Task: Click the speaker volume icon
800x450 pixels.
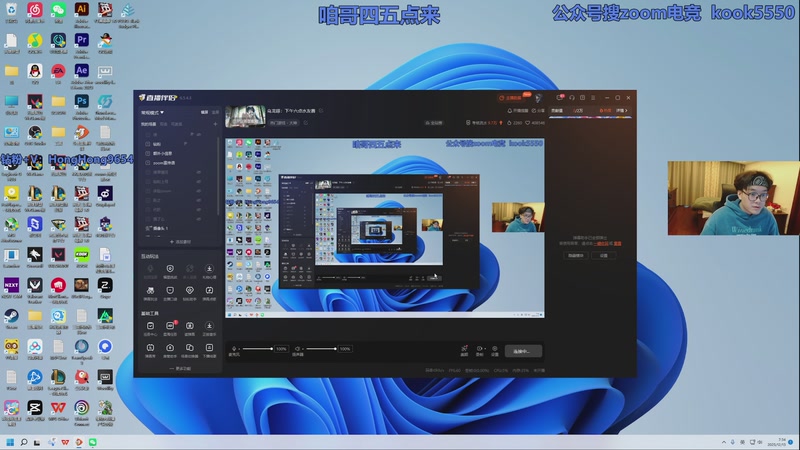Action: point(299,349)
